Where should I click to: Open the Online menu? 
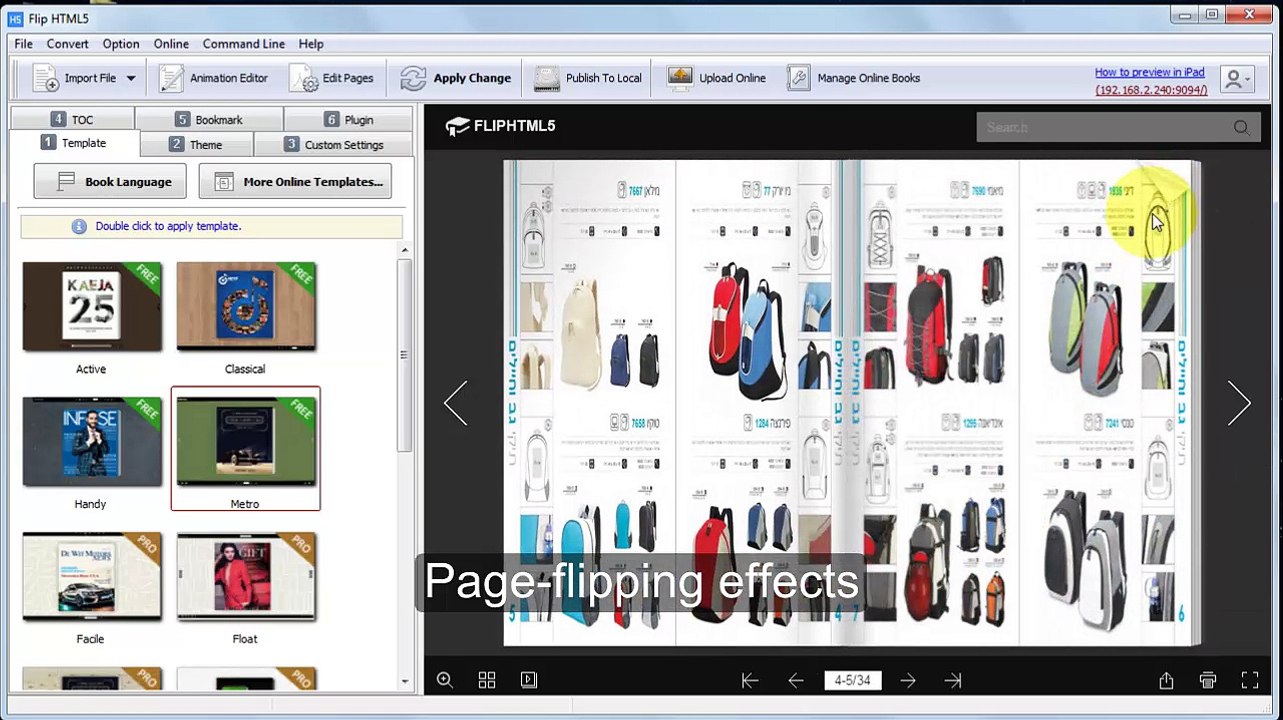(x=171, y=44)
